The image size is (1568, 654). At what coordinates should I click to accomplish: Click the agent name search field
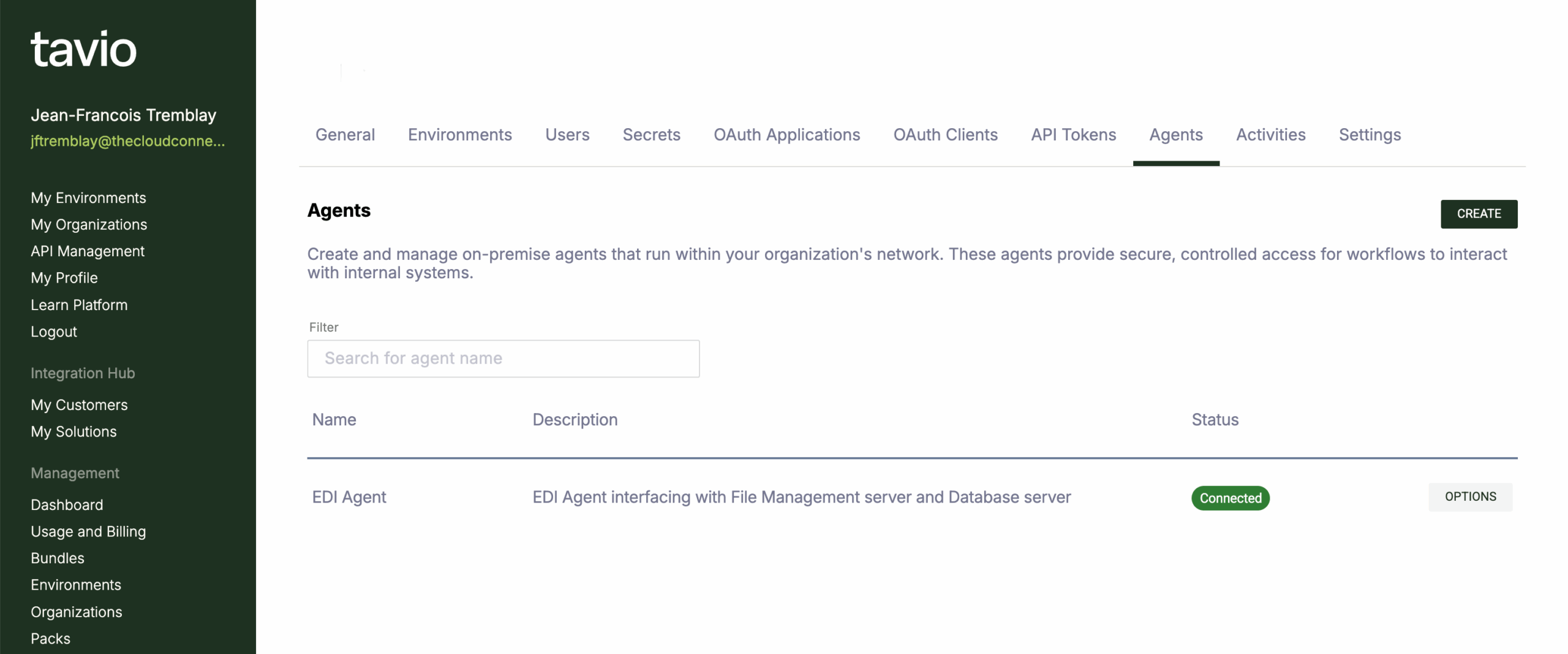point(503,359)
